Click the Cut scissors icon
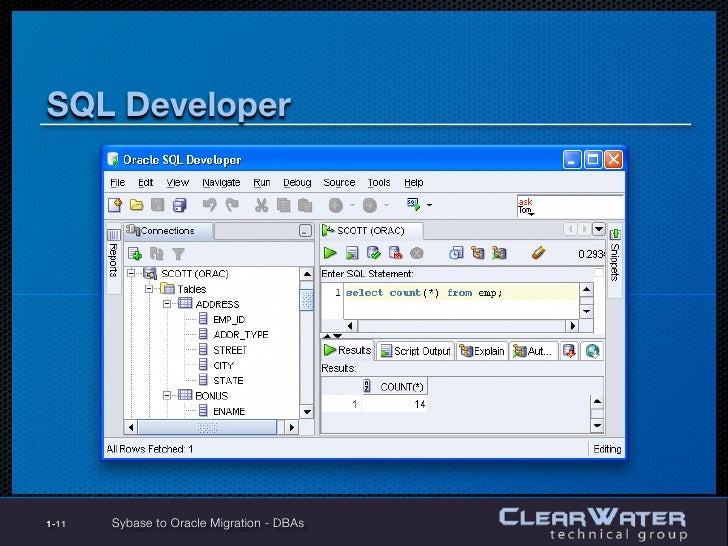728x546 pixels. click(x=261, y=205)
